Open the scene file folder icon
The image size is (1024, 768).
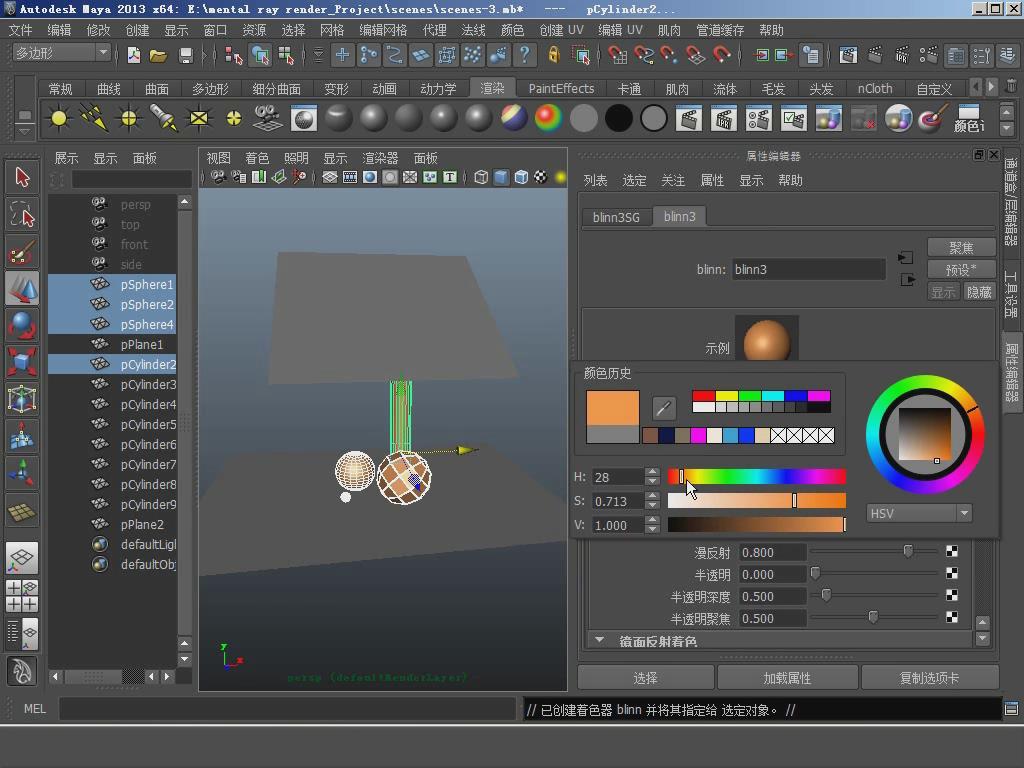coord(158,56)
